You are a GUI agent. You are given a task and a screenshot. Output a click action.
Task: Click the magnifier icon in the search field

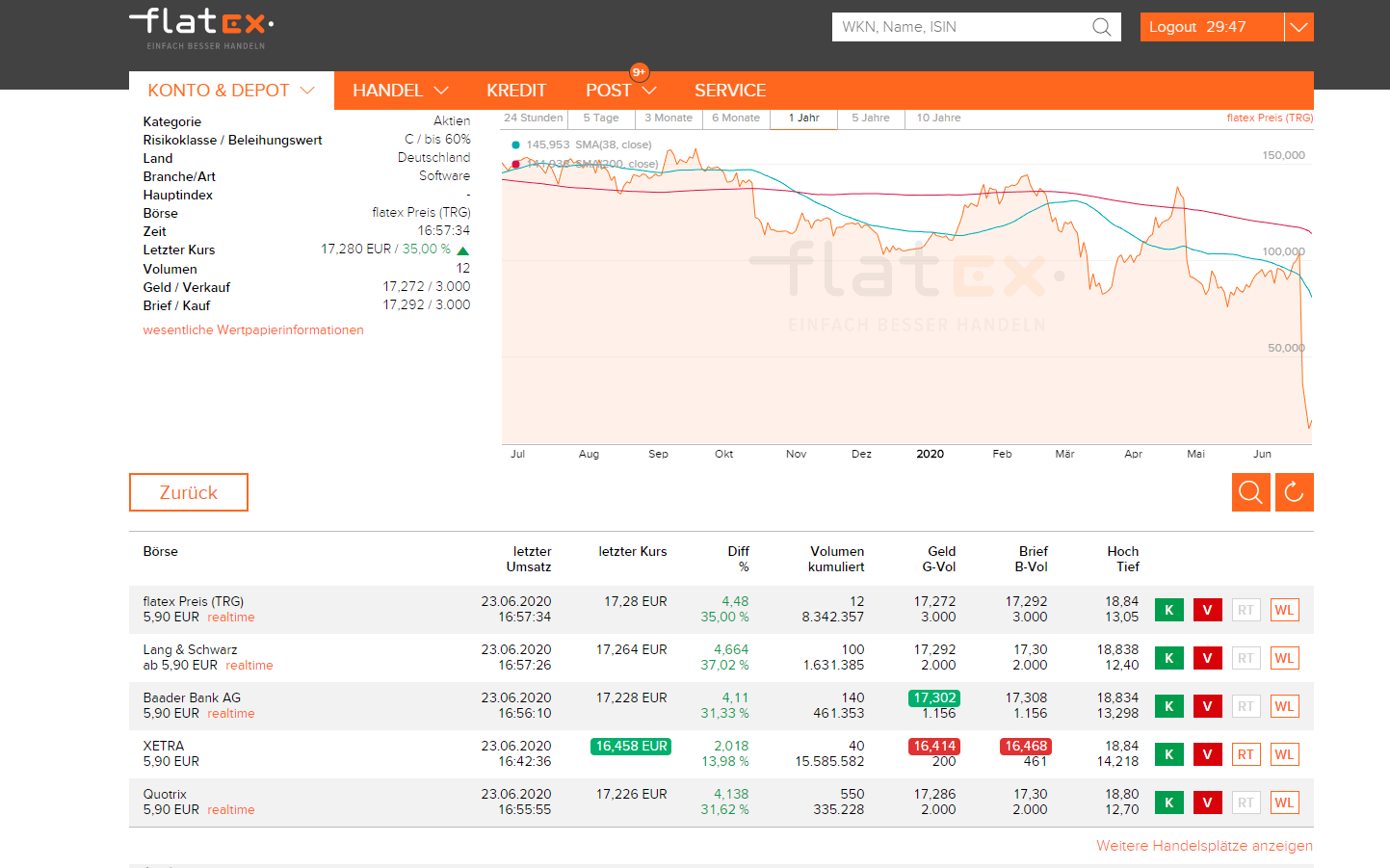click(x=1101, y=27)
